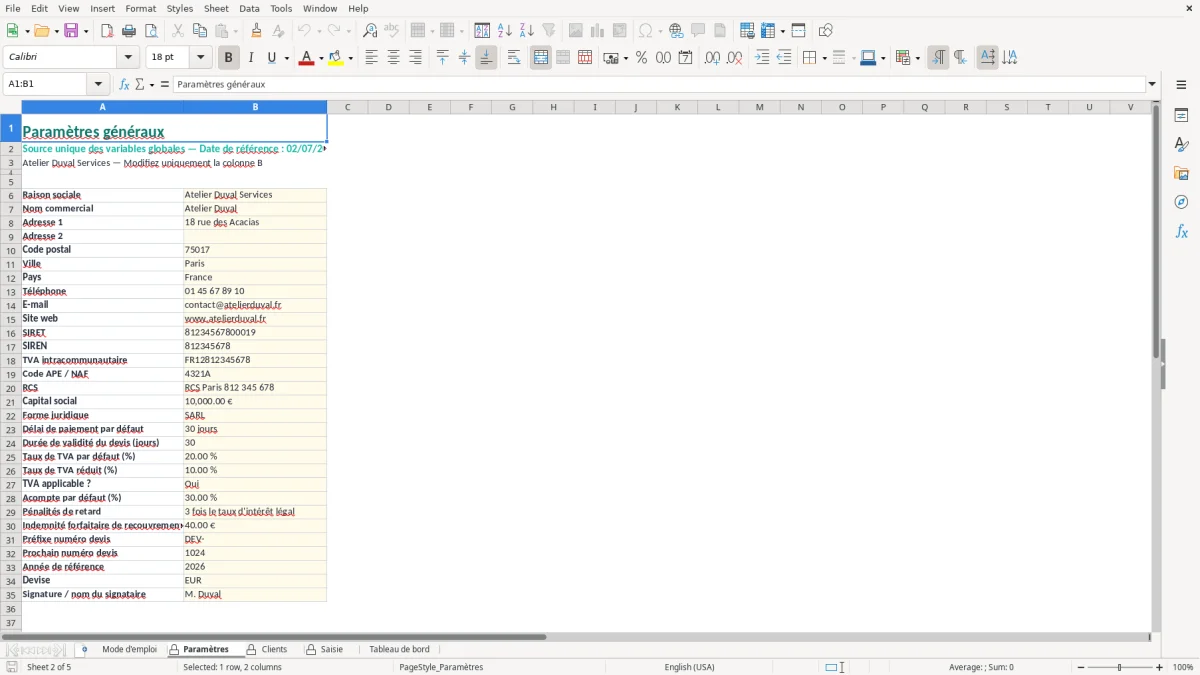Image resolution: width=1200 pixels, height=675 pixels.
Task: Open the Data menu
Action: click(x=249, y=8)
